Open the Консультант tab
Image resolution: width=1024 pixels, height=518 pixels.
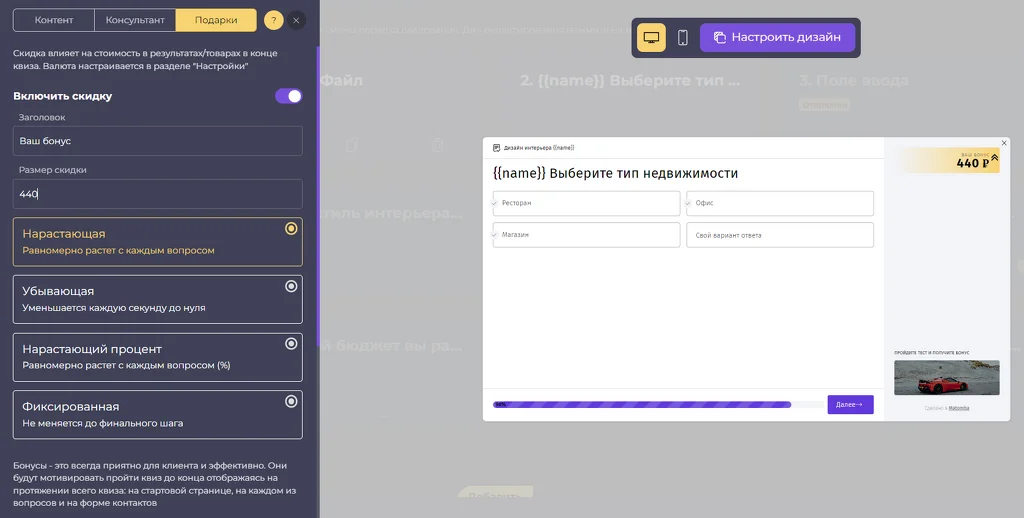click(135, 20)
